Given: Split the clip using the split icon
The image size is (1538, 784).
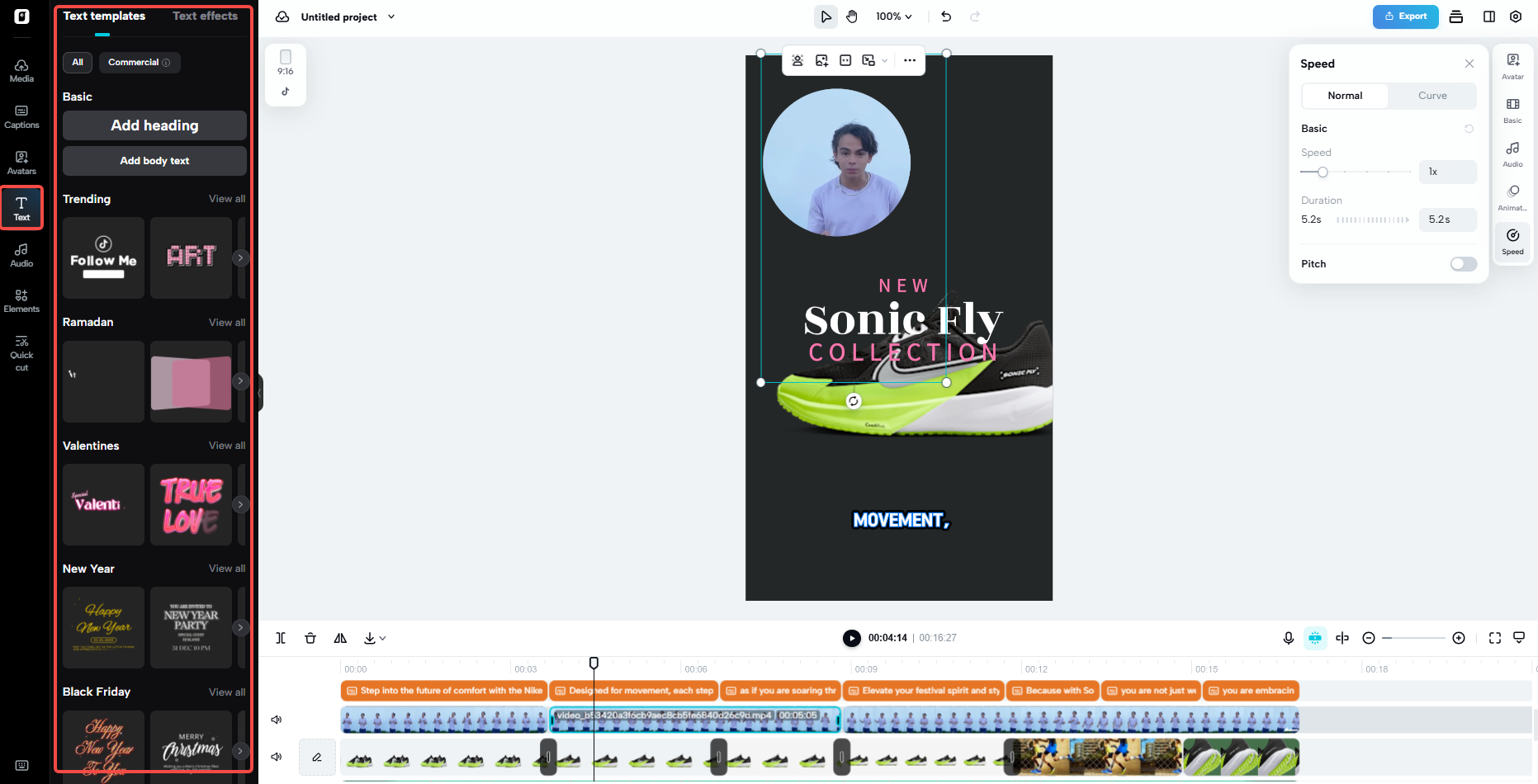Looking at the screenshot, I should point(281,638).
